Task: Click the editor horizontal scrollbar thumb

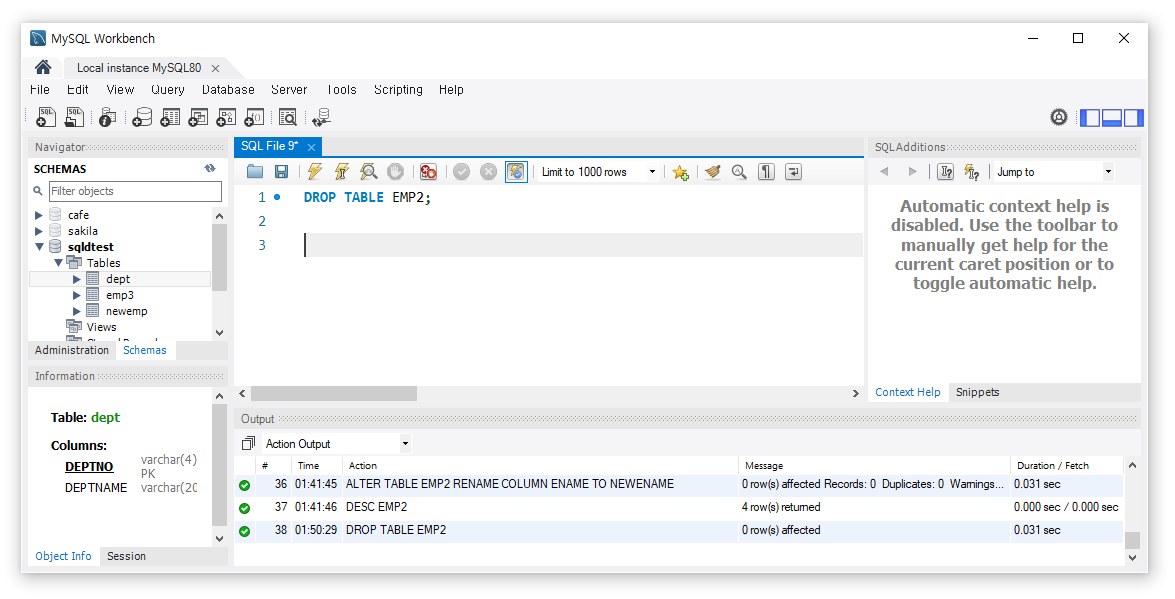Action: click(x=333, y=394)
